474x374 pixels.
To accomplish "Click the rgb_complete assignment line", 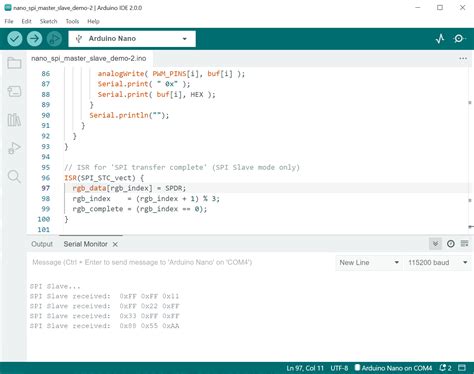I will (140, 209).
